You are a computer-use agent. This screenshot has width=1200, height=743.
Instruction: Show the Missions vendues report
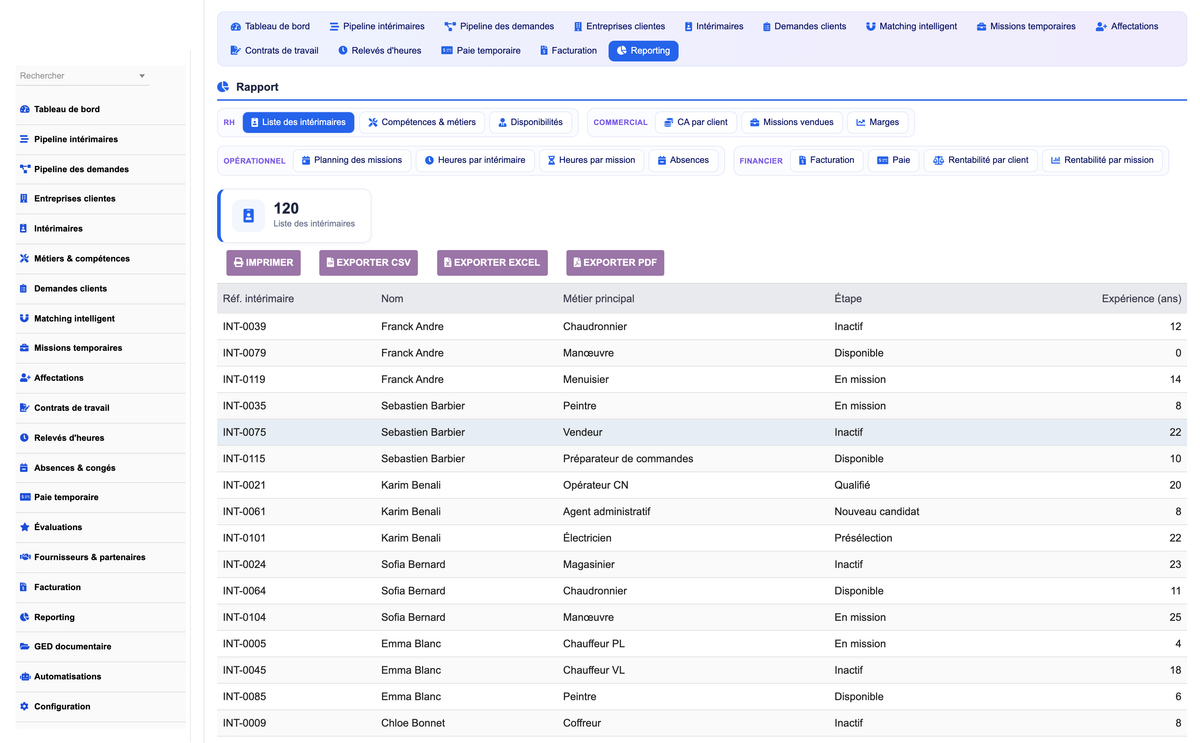[x=792, y=122]
